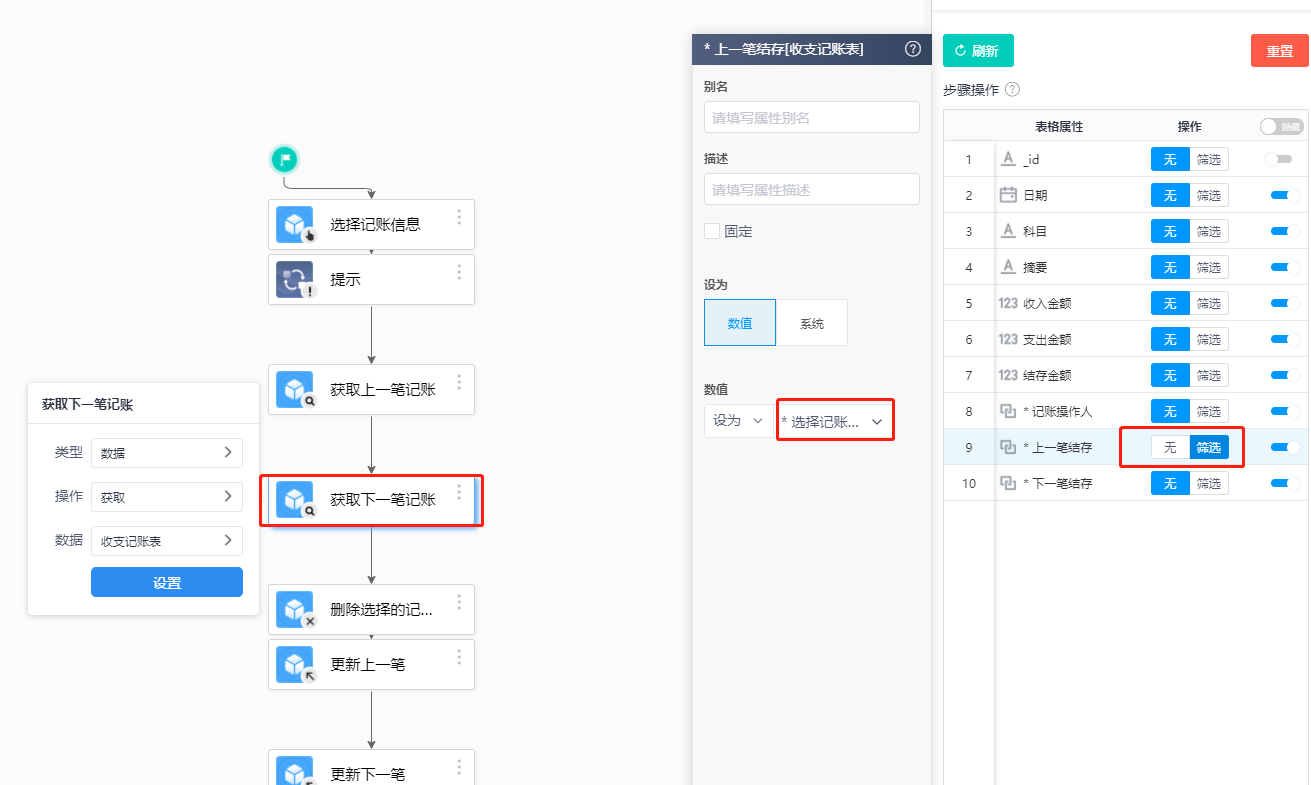The width and height of the screenshot is (1311, 785).
Task: Select 筛选 for _id row
Action: click(x=1209, y=159)
